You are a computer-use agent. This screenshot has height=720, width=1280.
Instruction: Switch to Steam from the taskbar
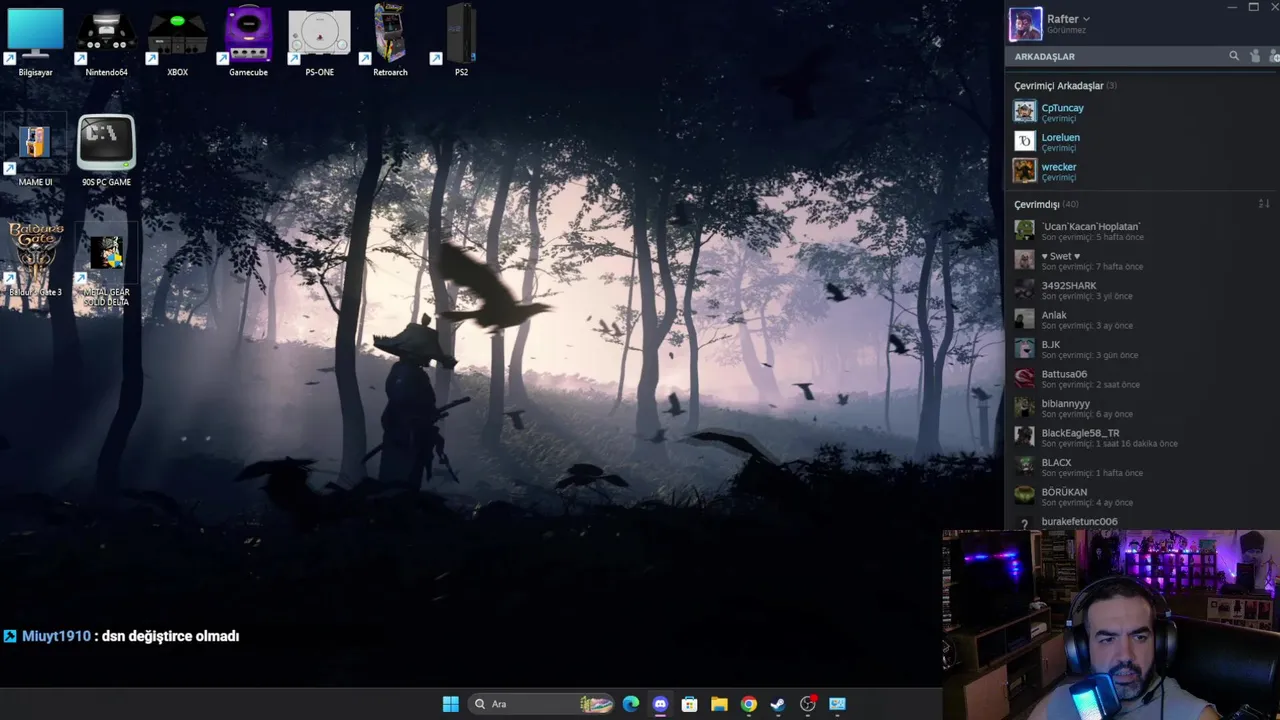[778, 704]
